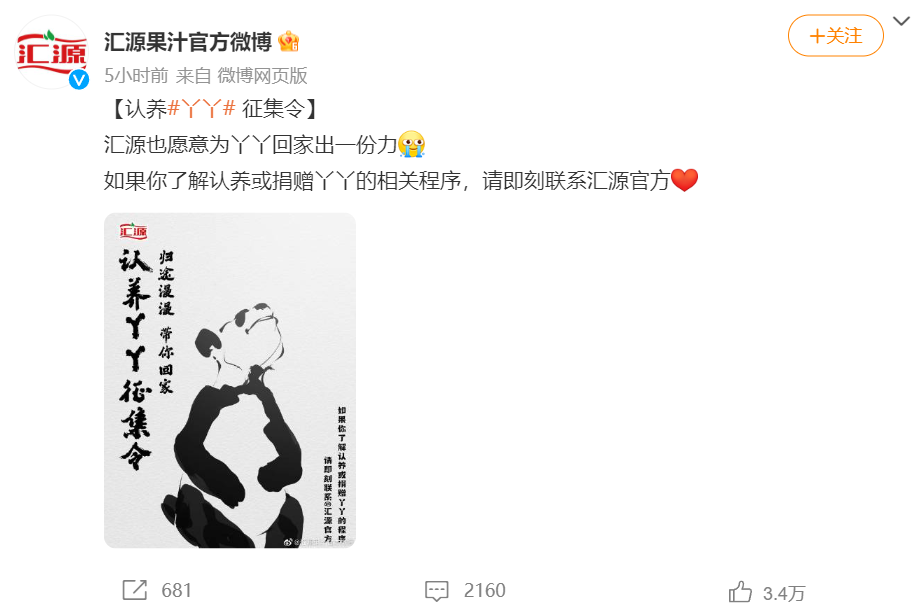This screenshot has height=616, width=920.
Task: Click the post text 征集令 heading
Action: coord(273,109)
